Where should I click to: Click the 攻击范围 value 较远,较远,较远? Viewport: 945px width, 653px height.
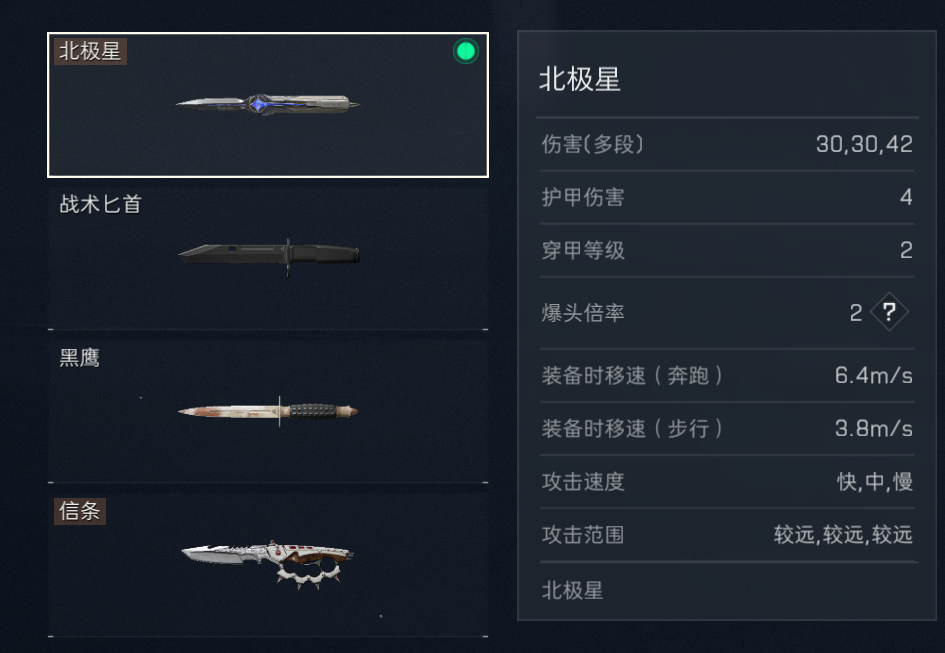843,535
